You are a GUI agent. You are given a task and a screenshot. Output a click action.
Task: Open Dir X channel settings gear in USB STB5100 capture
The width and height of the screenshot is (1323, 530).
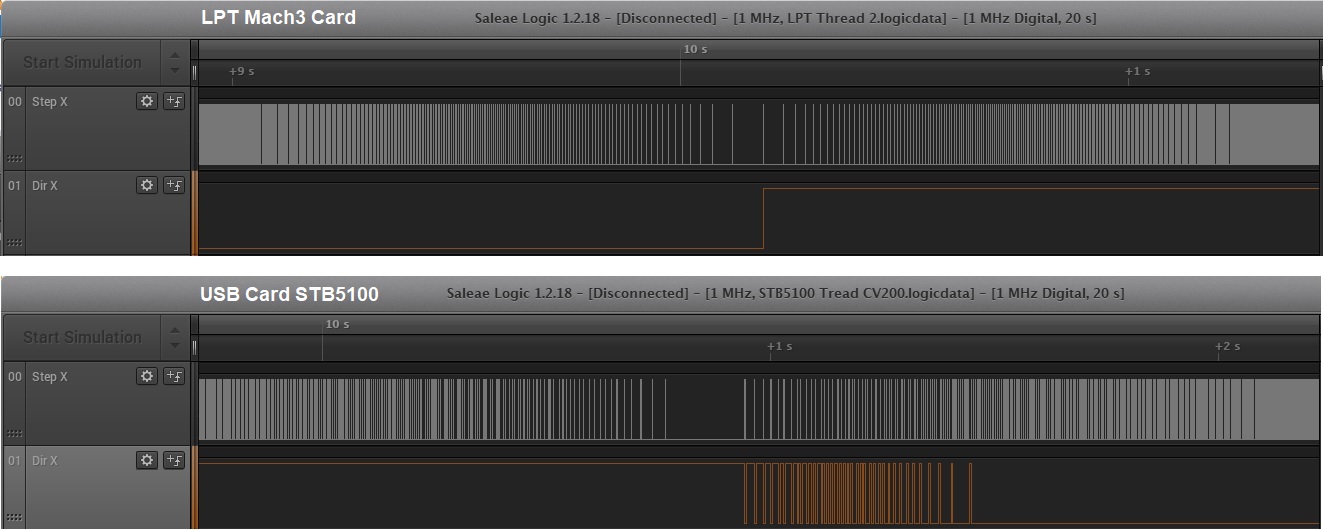click(x=147, y=460)
